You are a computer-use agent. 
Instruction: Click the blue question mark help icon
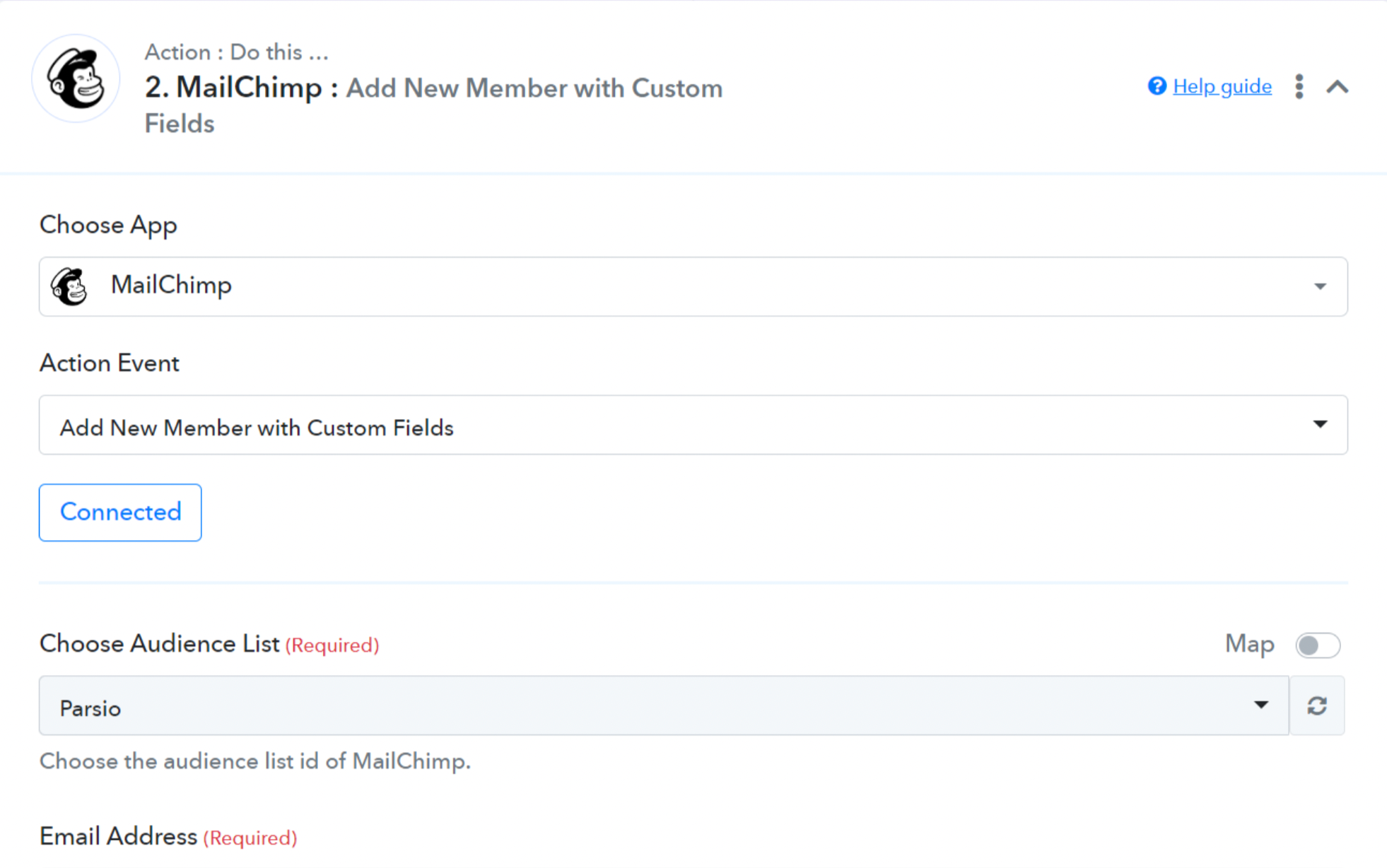[1157, 86]
